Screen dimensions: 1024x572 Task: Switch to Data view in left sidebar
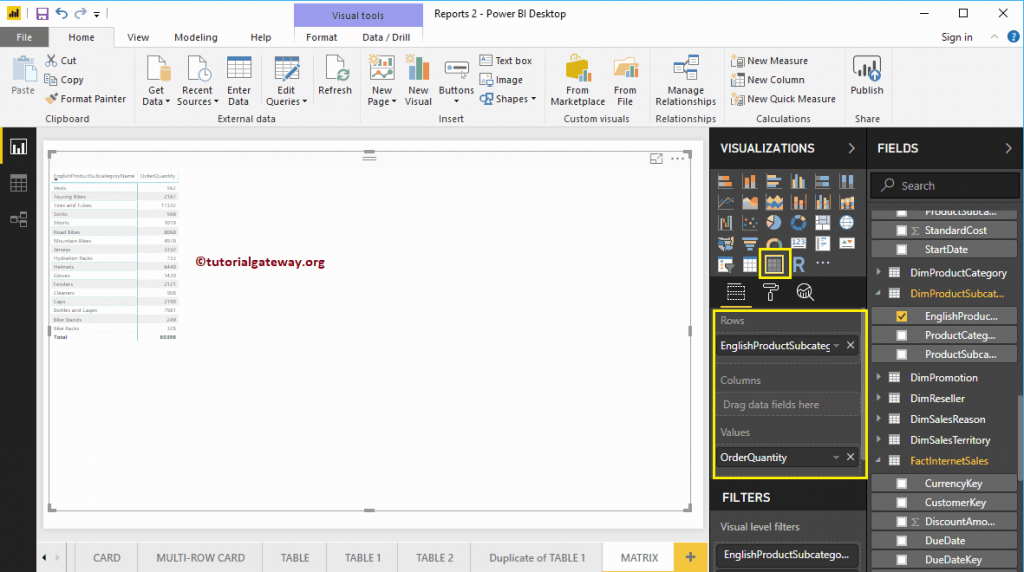click(x=18, y=183)
